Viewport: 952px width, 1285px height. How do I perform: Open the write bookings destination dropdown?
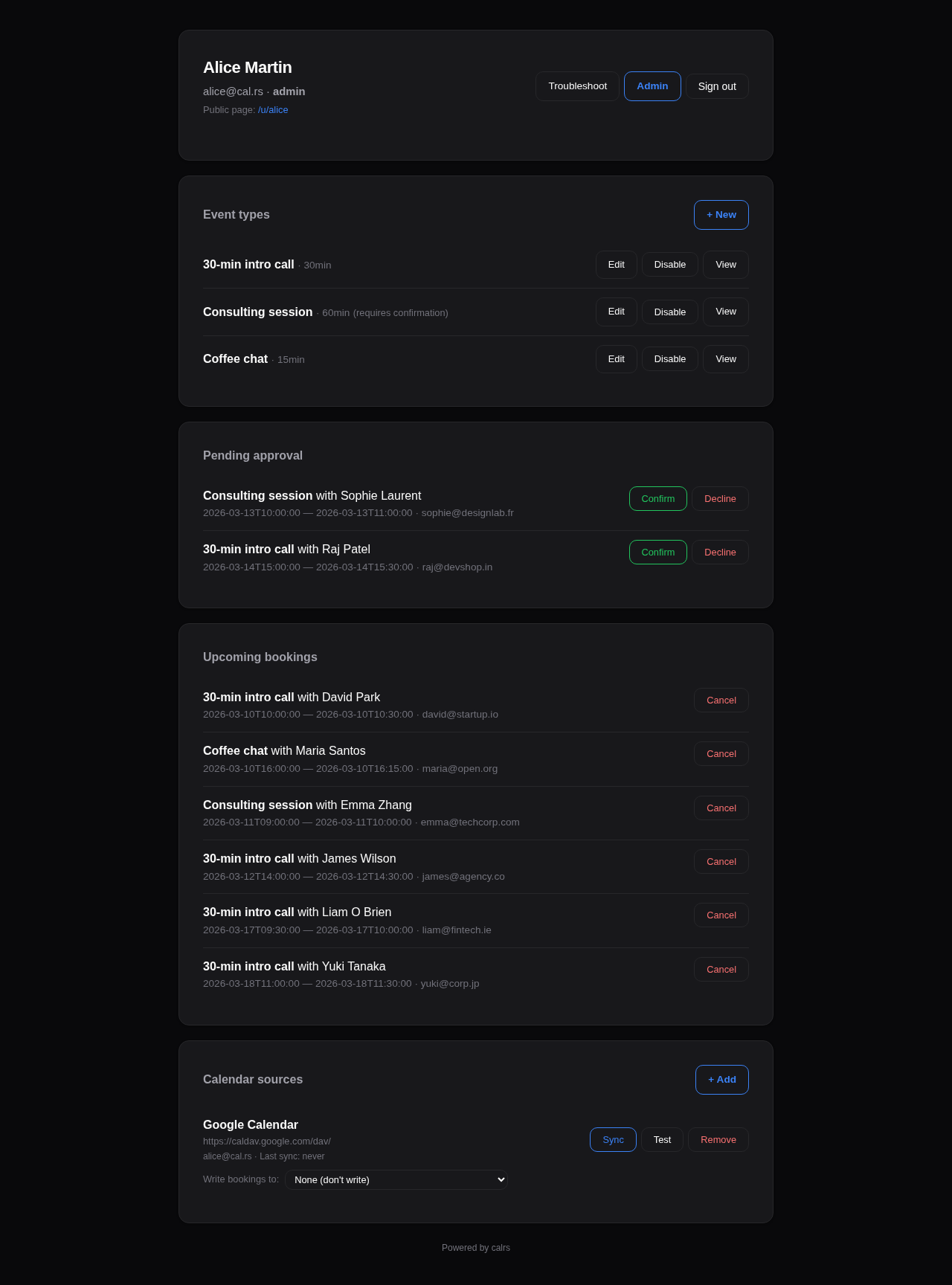[x=396, y=1179]
